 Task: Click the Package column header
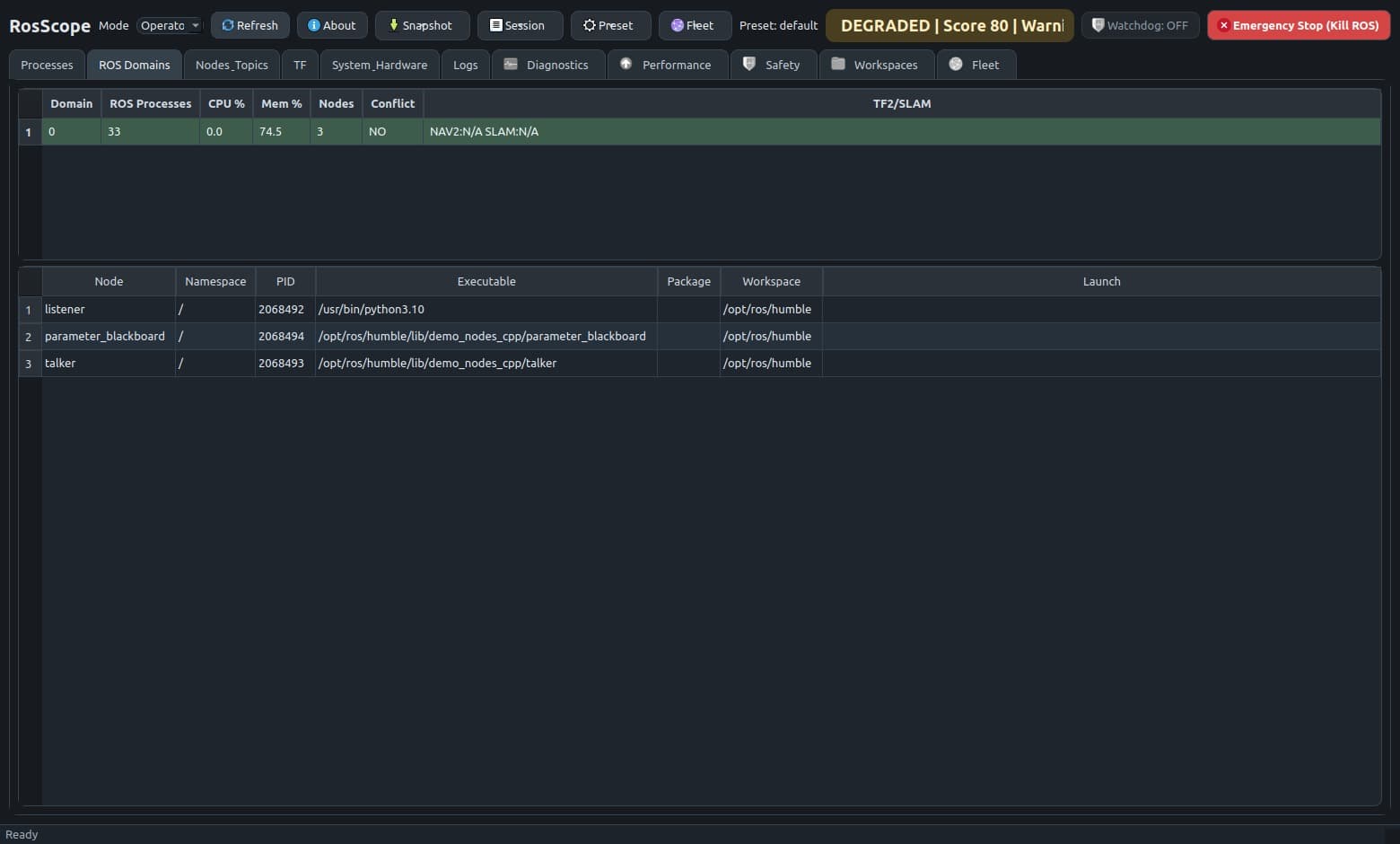[x=689, y=282]
